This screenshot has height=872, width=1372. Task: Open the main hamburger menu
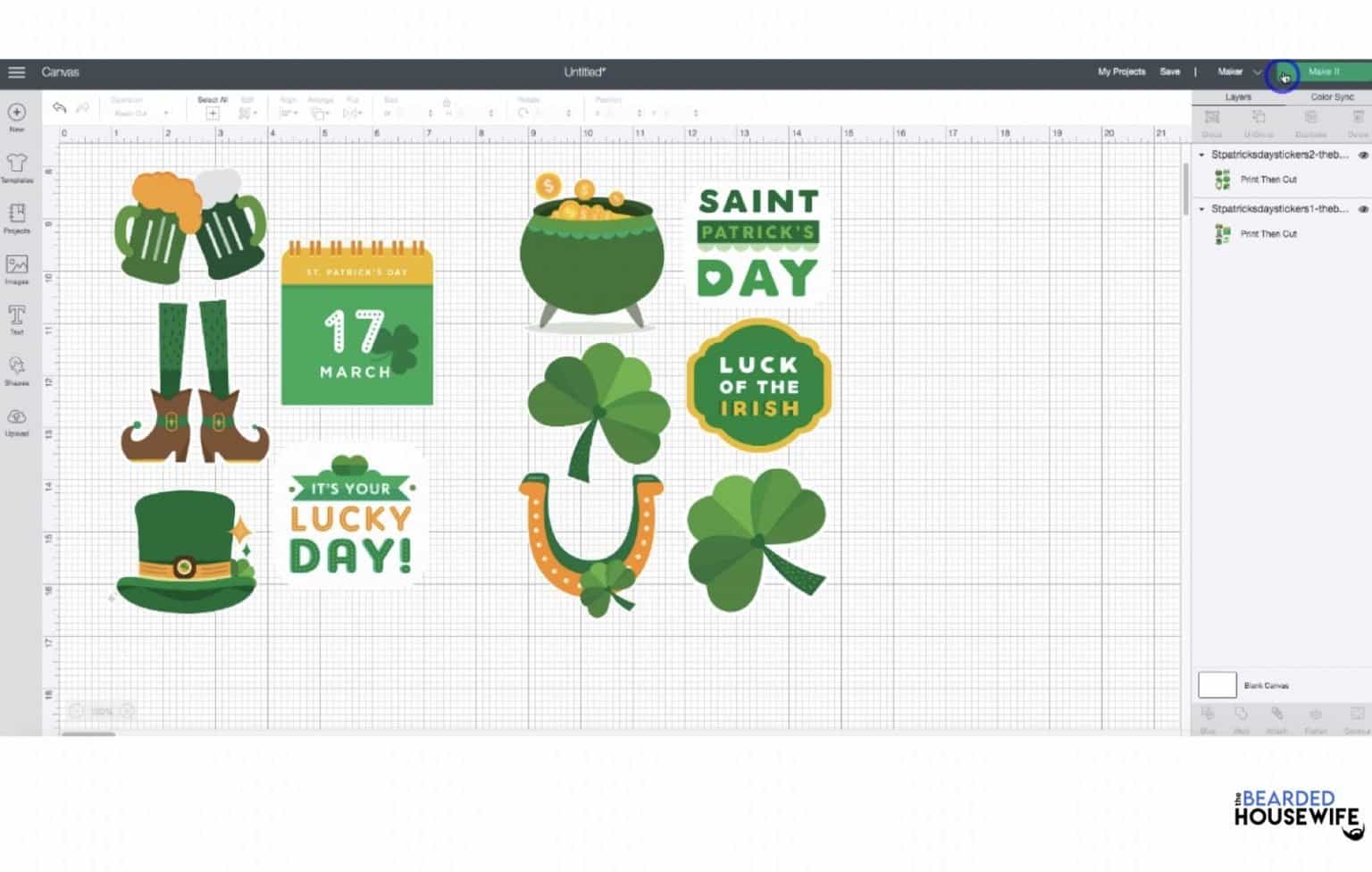[x=16, y=71]
